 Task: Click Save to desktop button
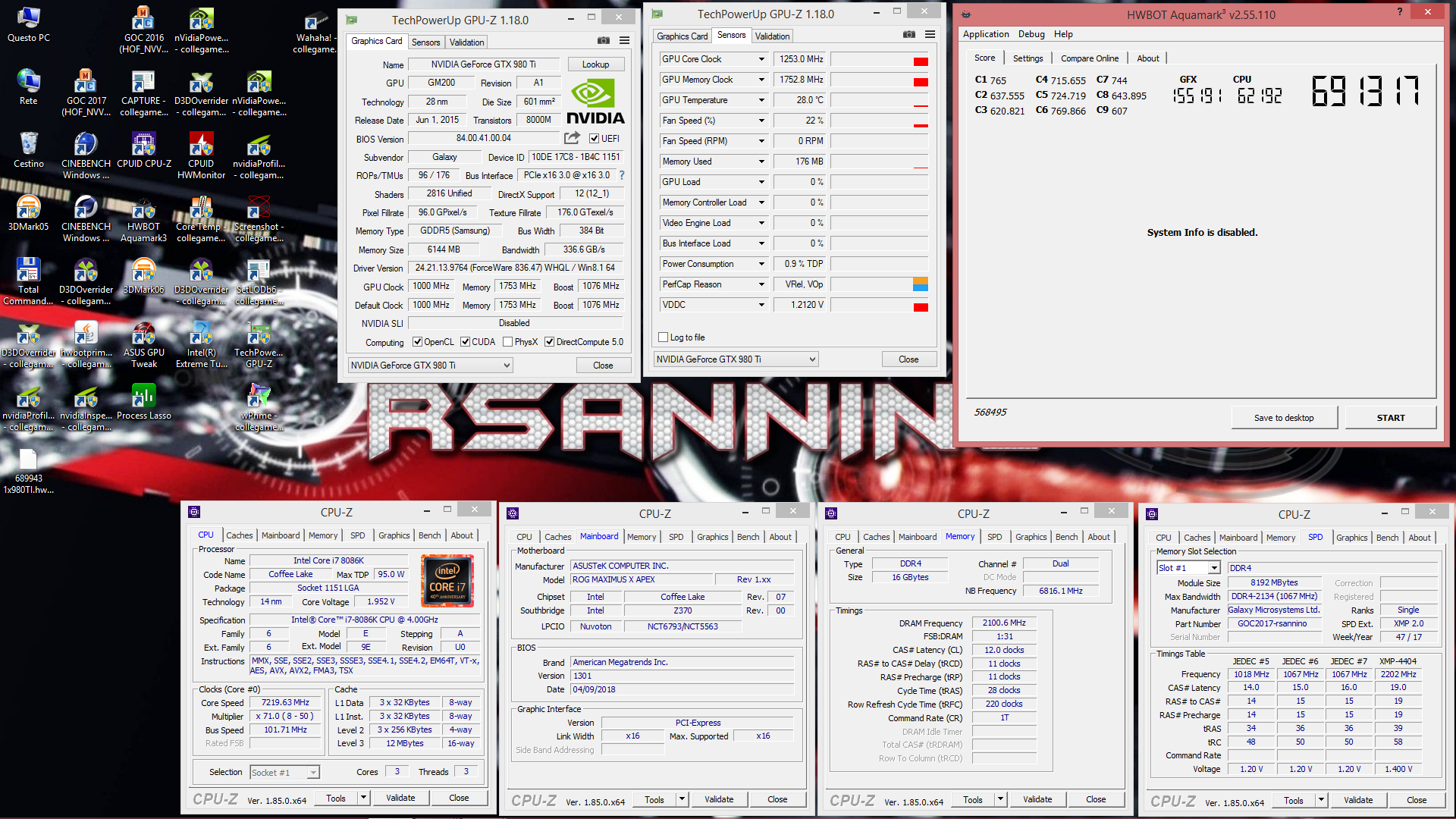(x=1283, y=418)
